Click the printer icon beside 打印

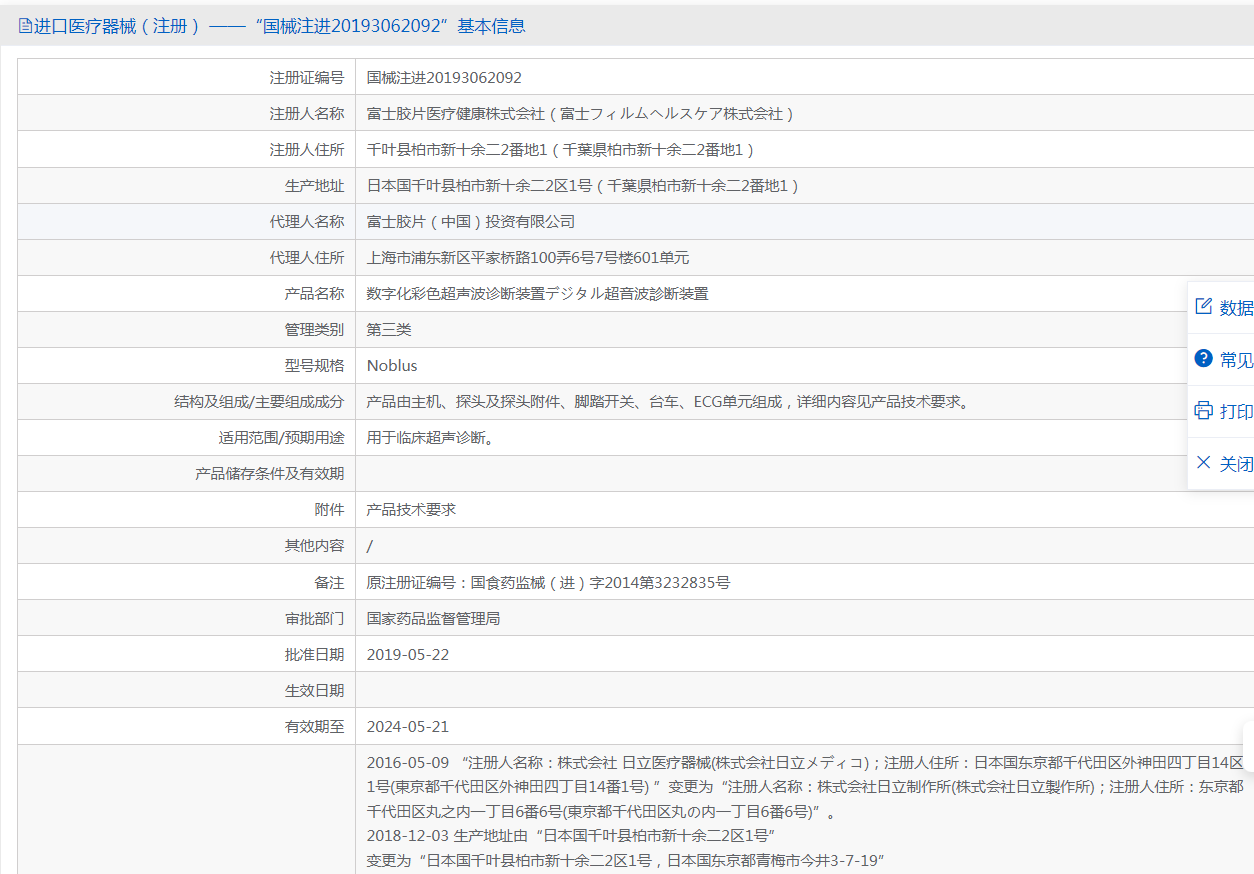point(1204,411)
